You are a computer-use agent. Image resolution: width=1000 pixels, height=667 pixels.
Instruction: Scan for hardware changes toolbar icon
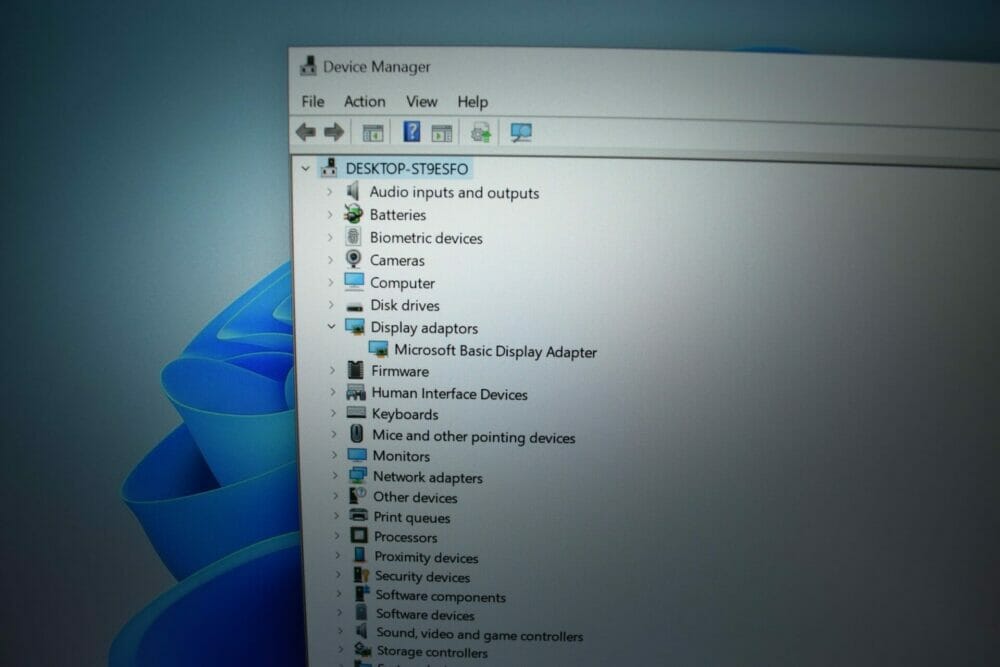click(521, 133)
